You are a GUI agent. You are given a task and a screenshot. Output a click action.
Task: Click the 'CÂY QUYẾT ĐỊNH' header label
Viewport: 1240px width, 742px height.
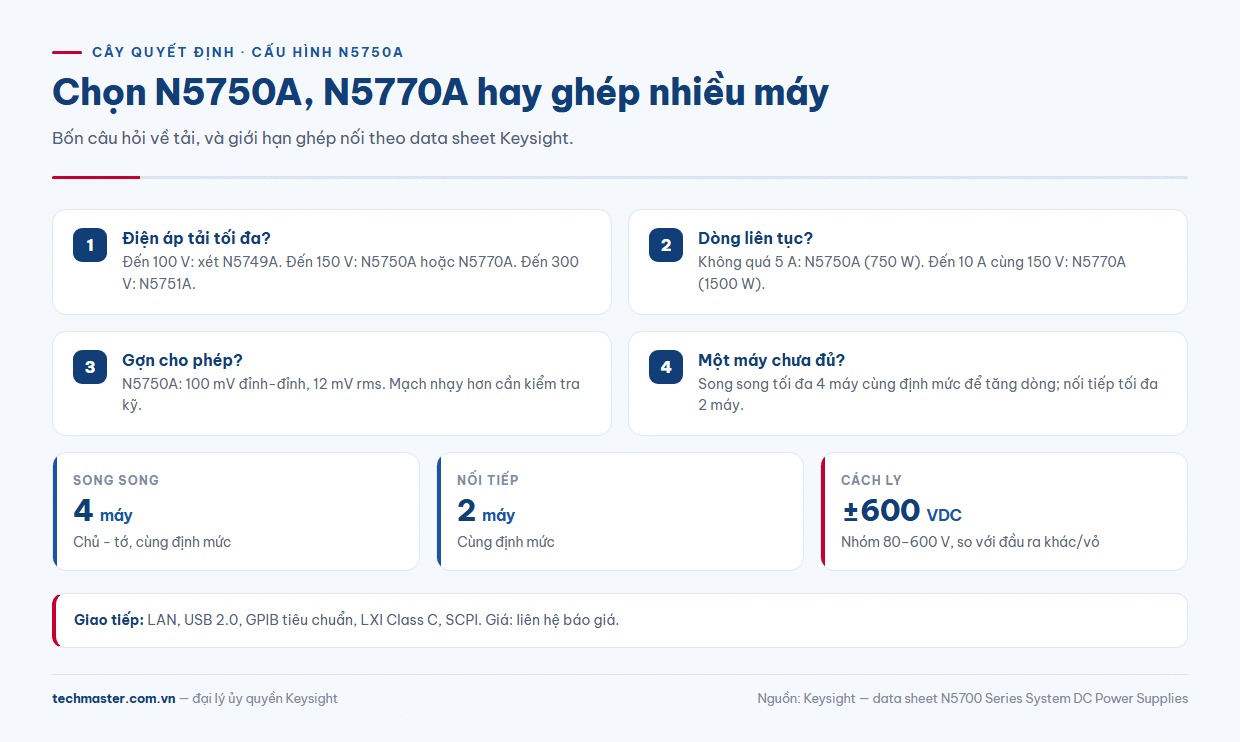247,52
